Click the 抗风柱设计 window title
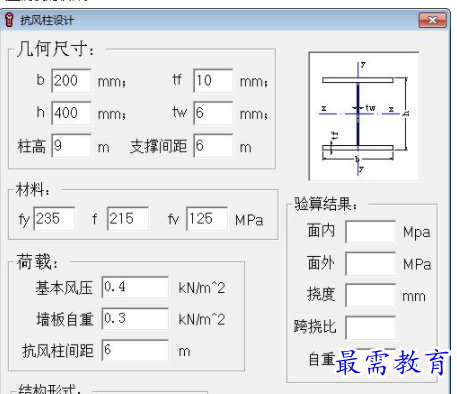457x394 pixels. tap(47, 21)
